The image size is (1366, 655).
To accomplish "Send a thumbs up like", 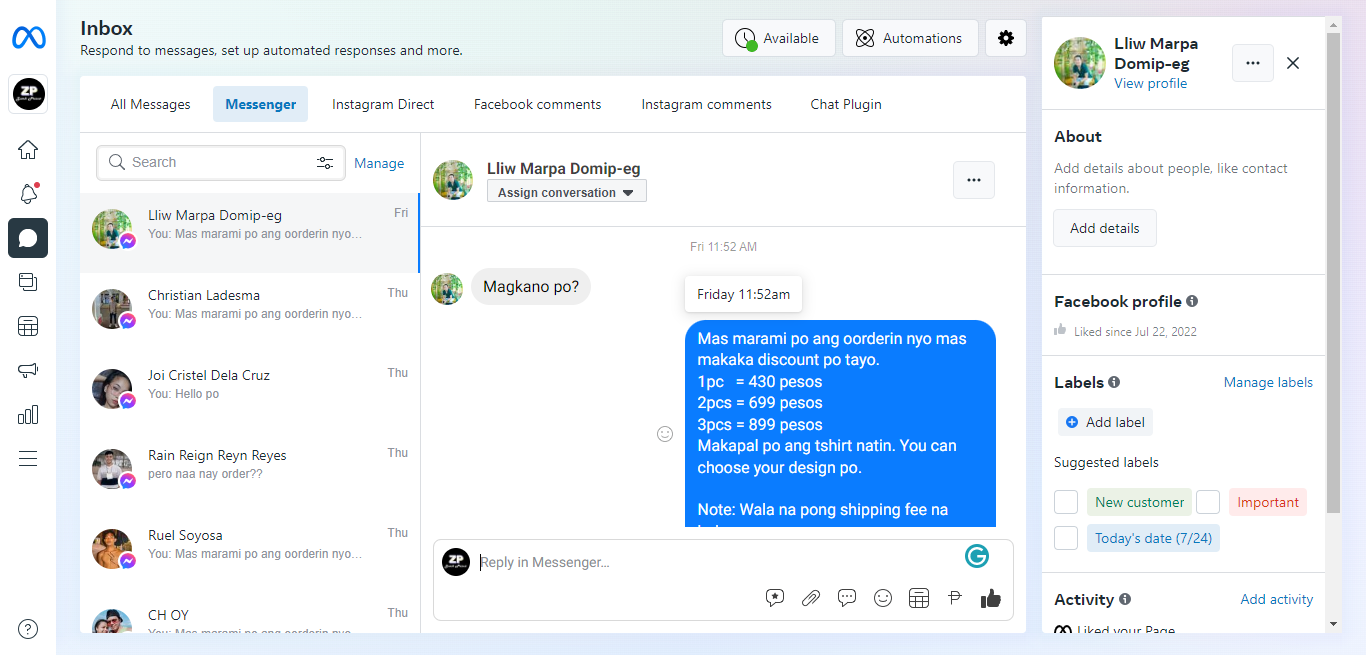I will [x=991, y=598].
